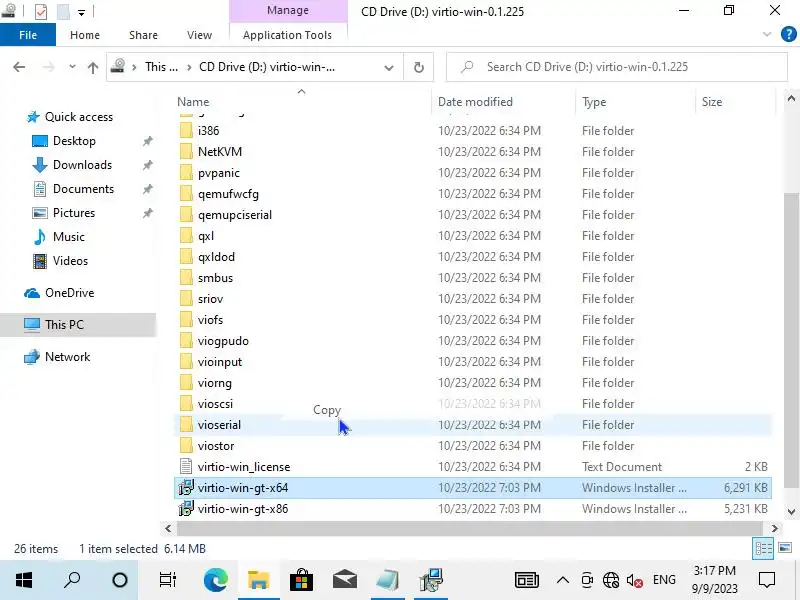Switch to Details view layout button
Screen dimensions: 800x600
click(763, 548)
